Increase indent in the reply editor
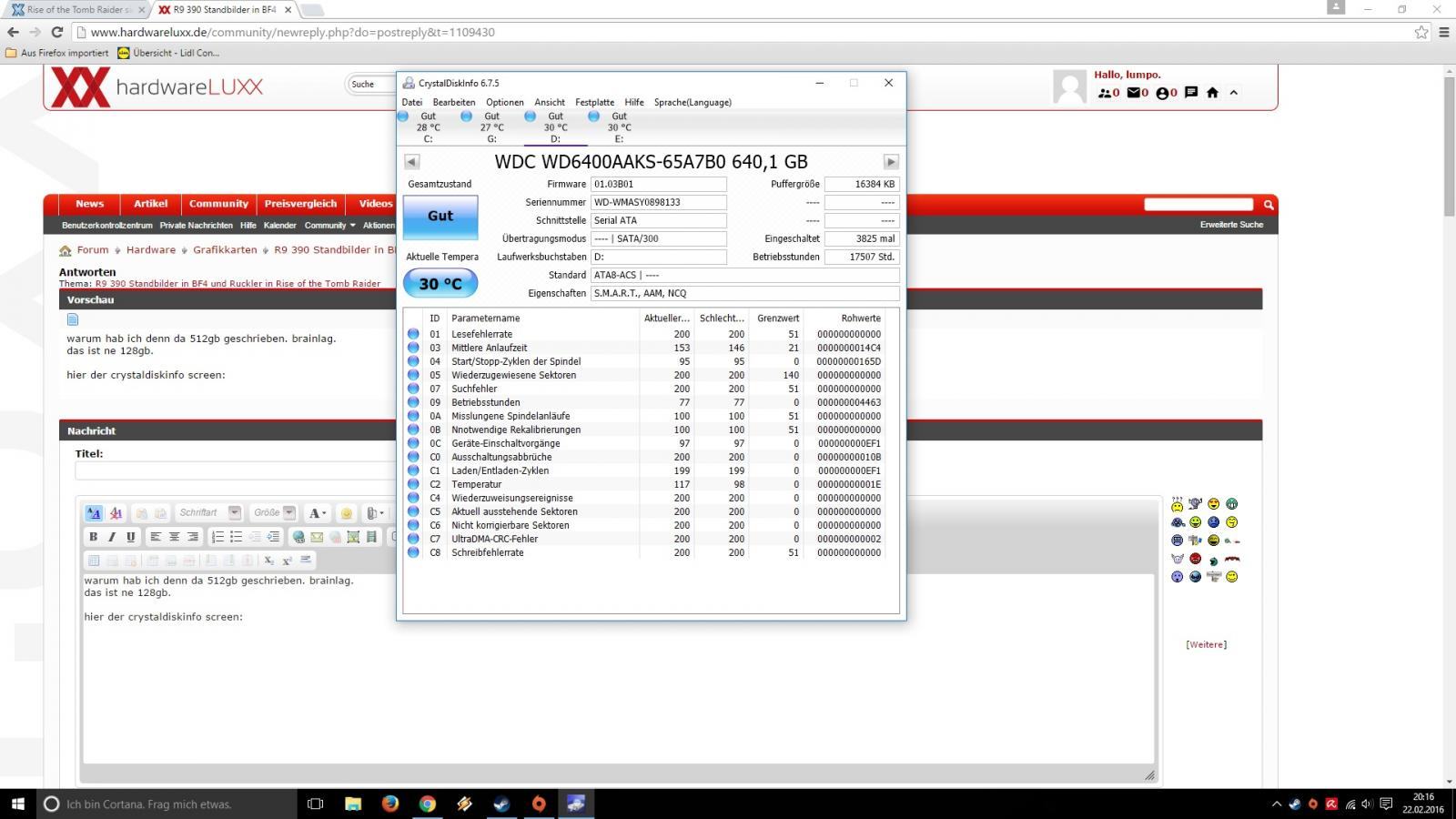Viewport: 1456px width, 819px height. tap(273, 537)
